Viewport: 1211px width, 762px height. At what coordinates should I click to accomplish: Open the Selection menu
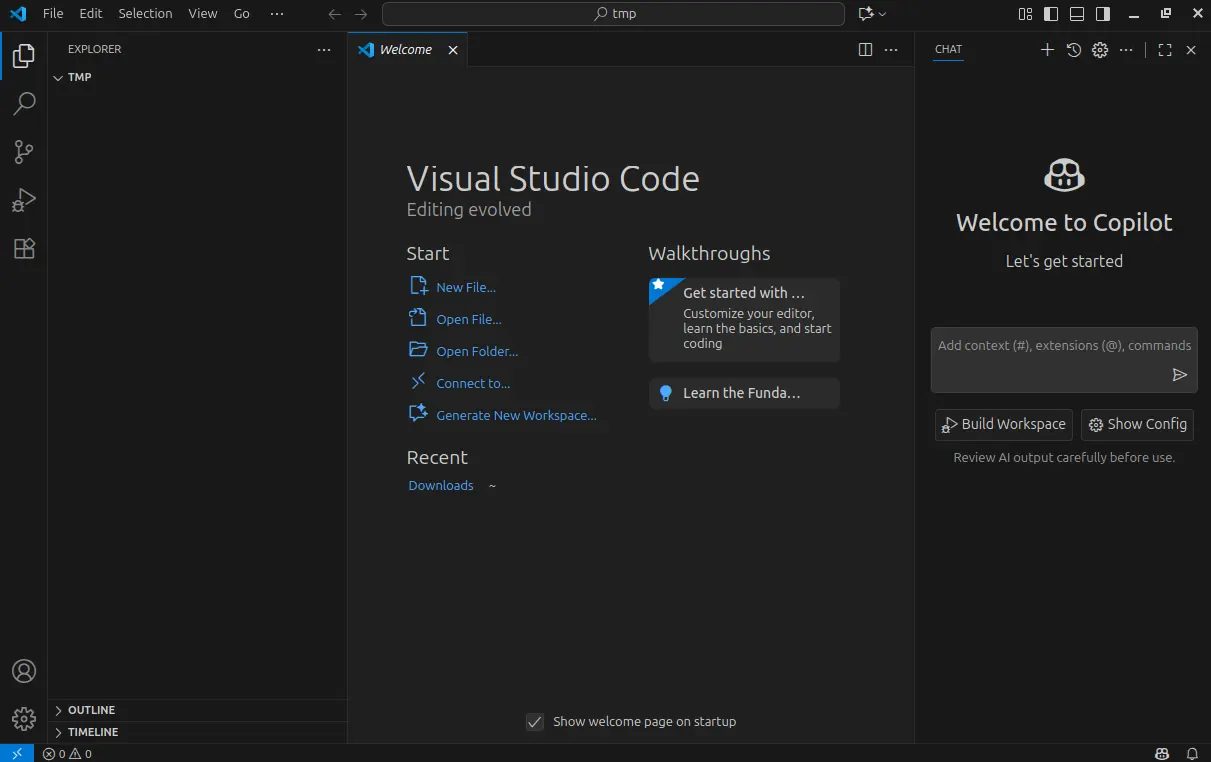(x=145, y=14)
